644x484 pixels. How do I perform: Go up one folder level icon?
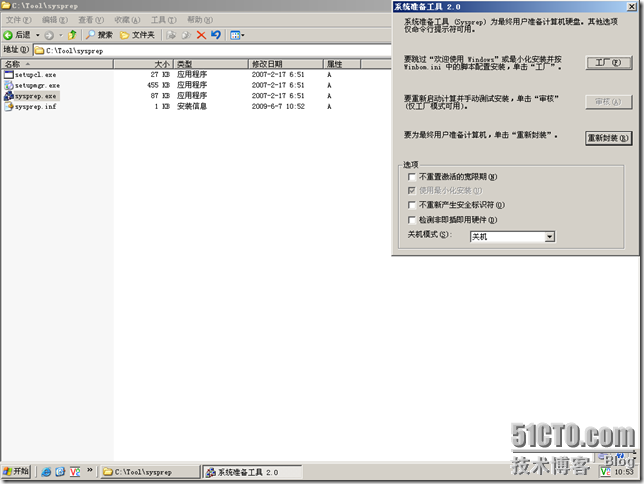(x=72, y=35)
